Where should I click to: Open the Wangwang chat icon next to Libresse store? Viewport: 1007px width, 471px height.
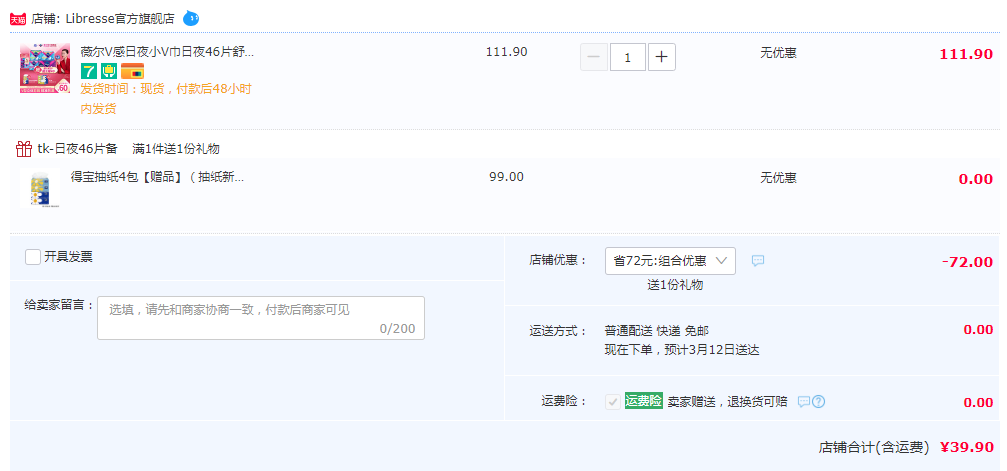point(191,19)
